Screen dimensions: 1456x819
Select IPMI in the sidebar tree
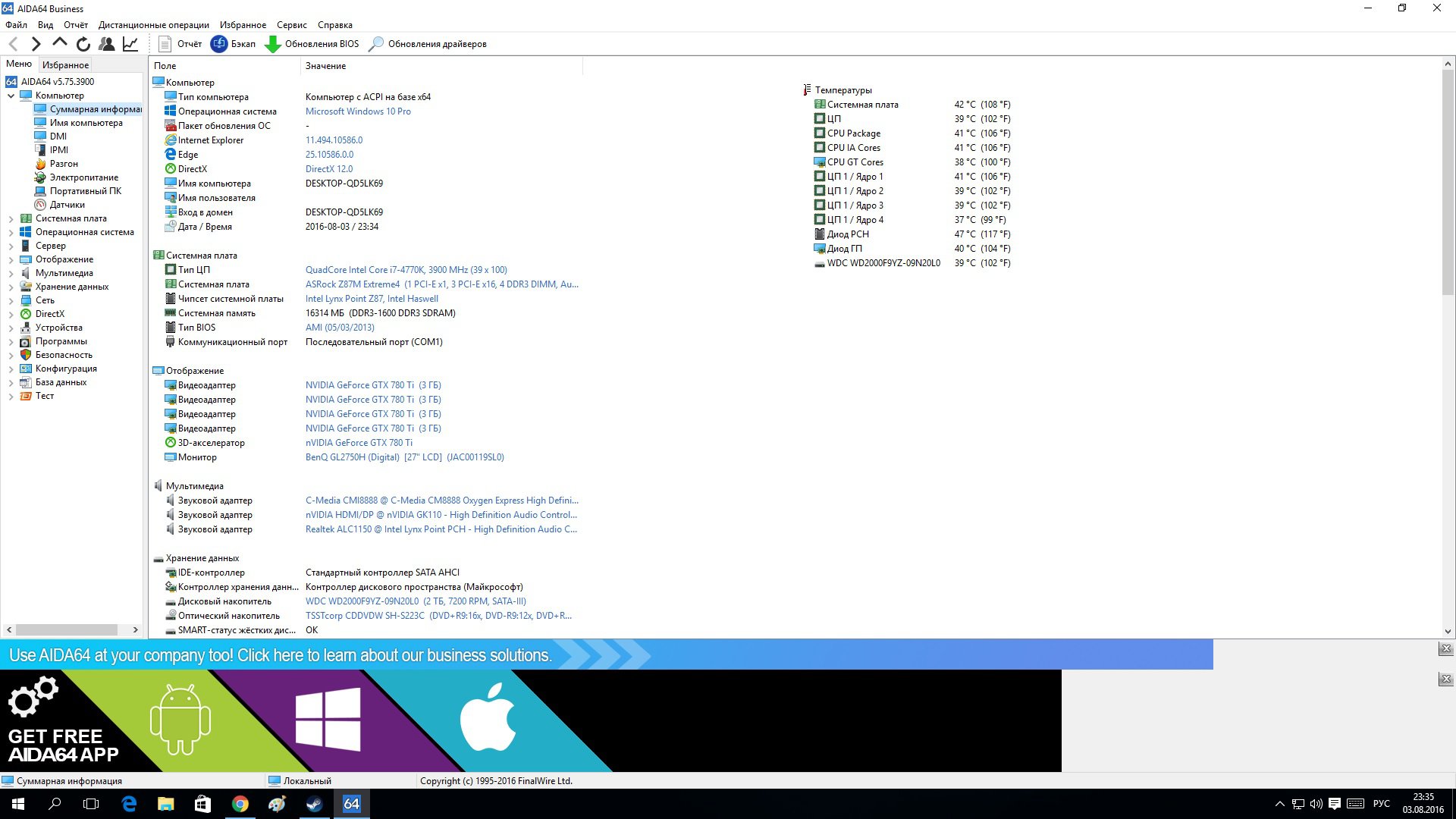tap(59, 150)
